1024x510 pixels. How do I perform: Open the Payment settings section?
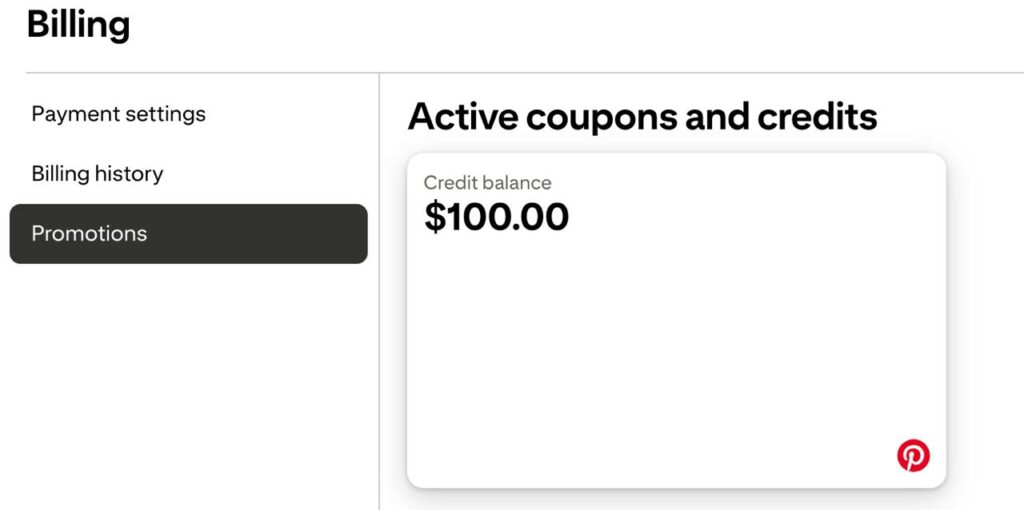pos(118,114)
